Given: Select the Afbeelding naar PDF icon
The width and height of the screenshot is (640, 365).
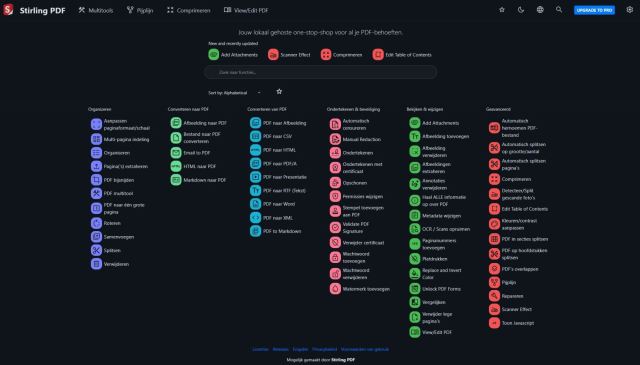Looking at the screenshot, I should coord(176,123).
